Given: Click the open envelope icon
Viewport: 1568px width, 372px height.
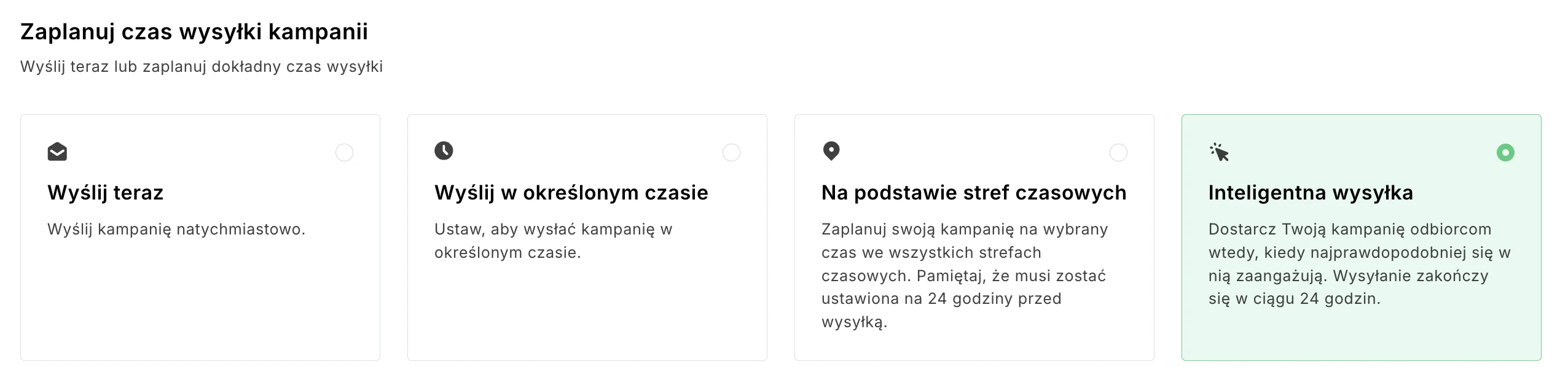Looking at the screenshot, I should point(57,151).
